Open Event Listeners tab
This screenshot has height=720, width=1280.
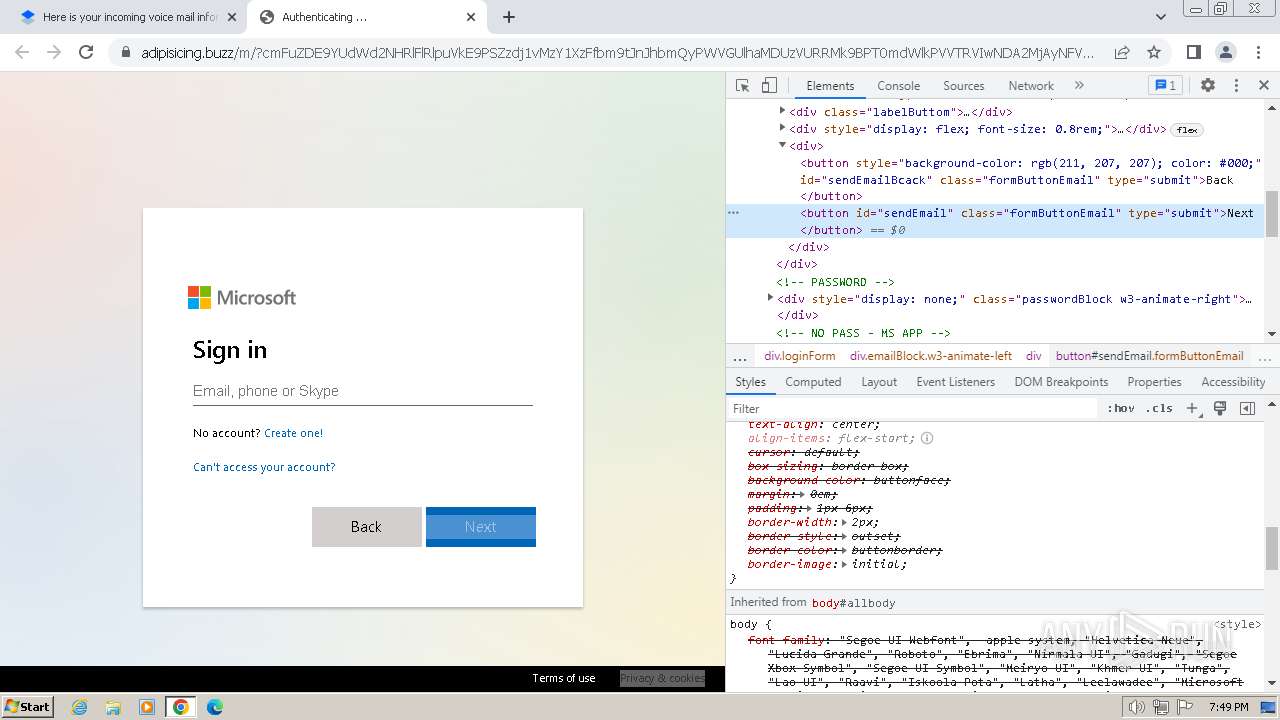(955, 382)
